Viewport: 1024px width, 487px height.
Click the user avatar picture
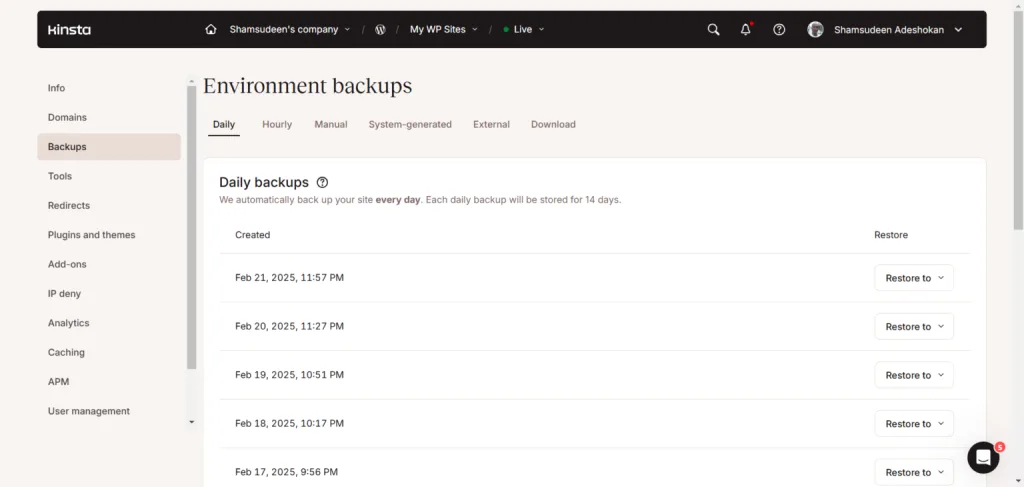pos(815,29)
